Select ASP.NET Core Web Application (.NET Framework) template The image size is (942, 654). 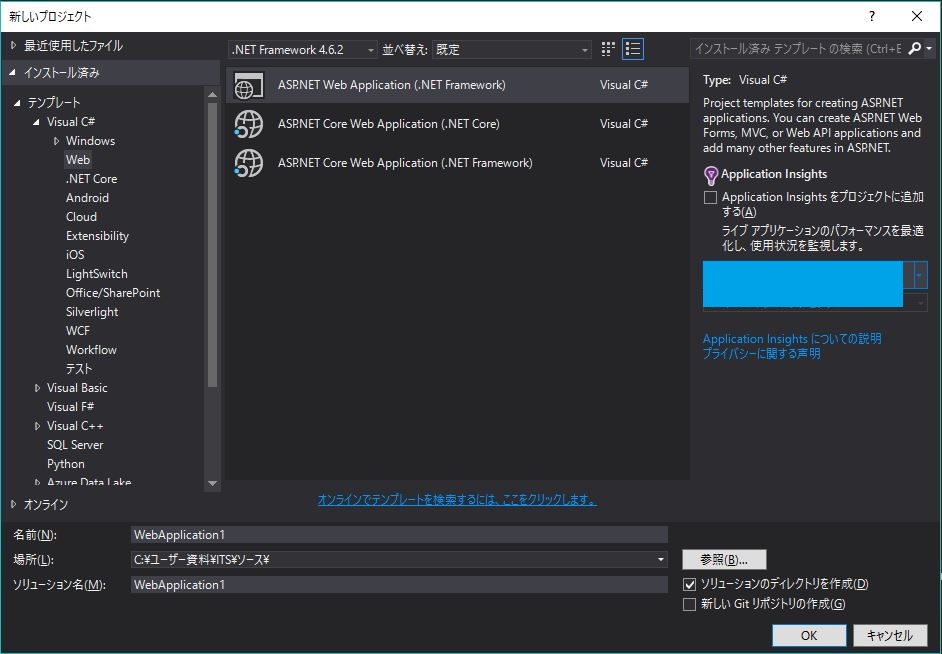pyautogui.click(x=457, y=163)
